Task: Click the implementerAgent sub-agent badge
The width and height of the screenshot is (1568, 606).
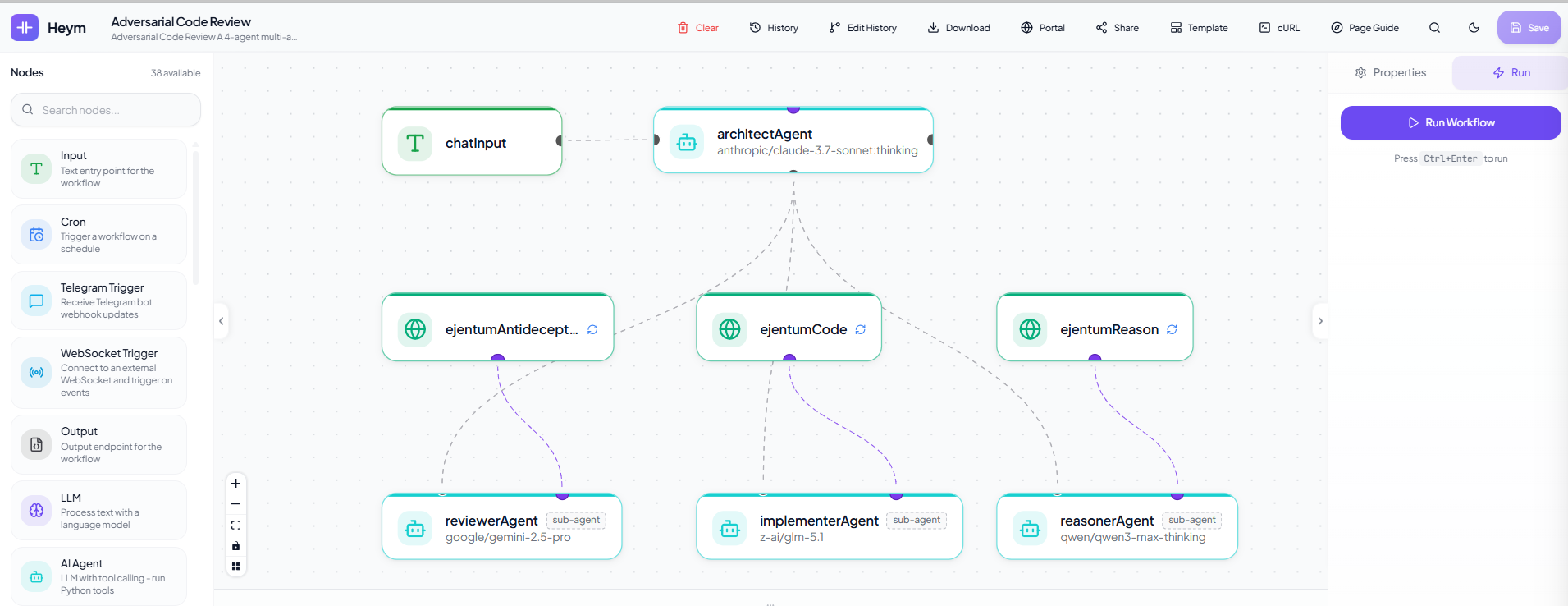Action: (x=917, y=520)
